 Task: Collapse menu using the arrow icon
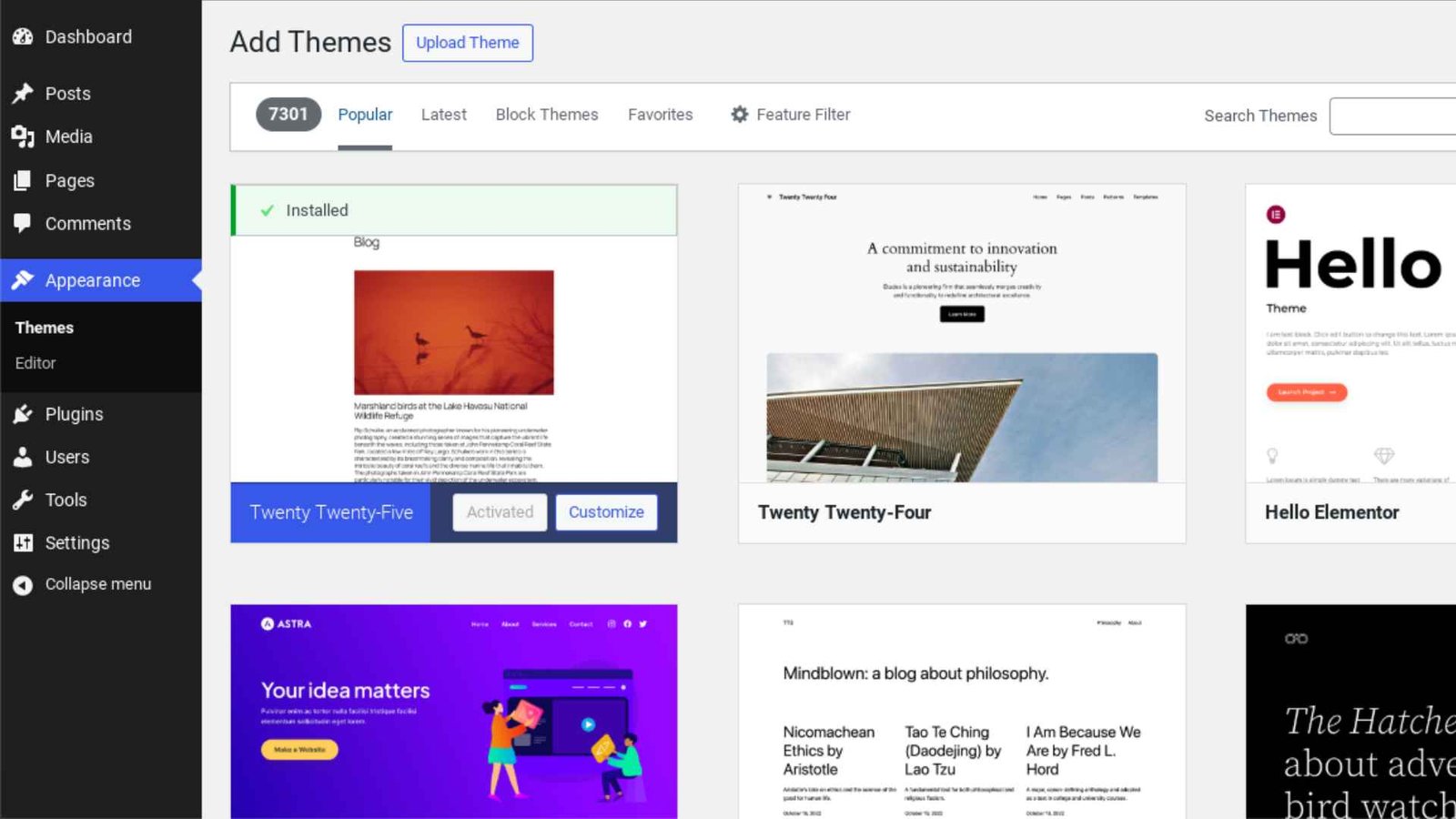pos(23,585)
